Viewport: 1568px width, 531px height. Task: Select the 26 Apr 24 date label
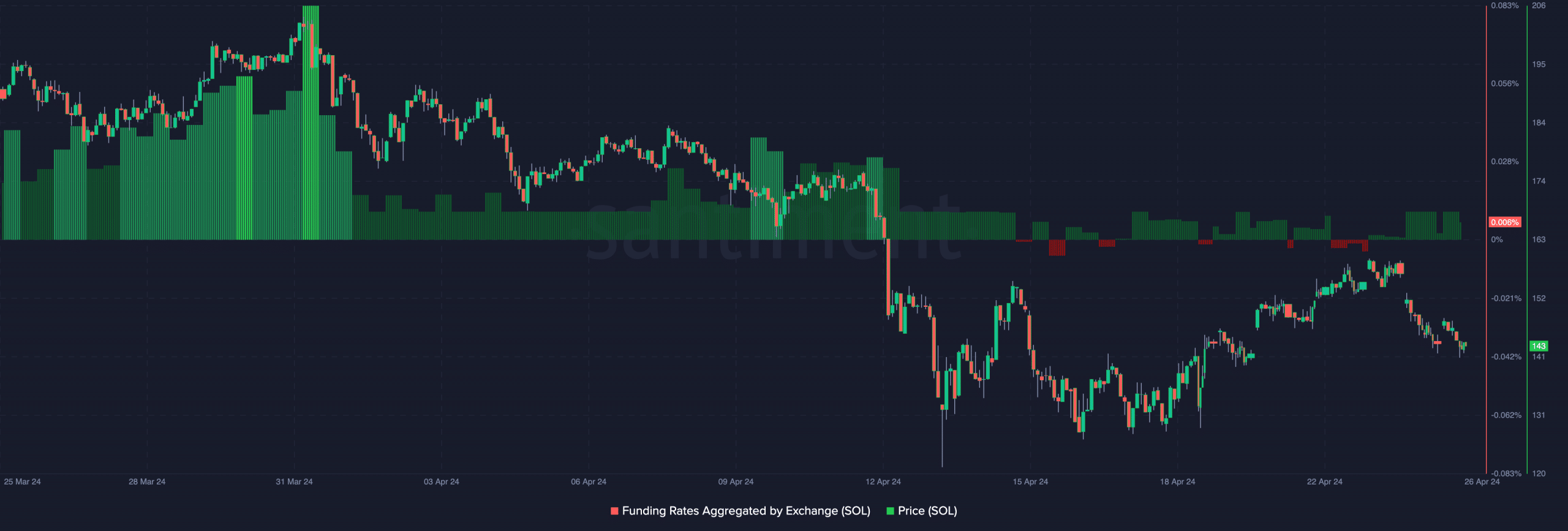(1482, 481)
